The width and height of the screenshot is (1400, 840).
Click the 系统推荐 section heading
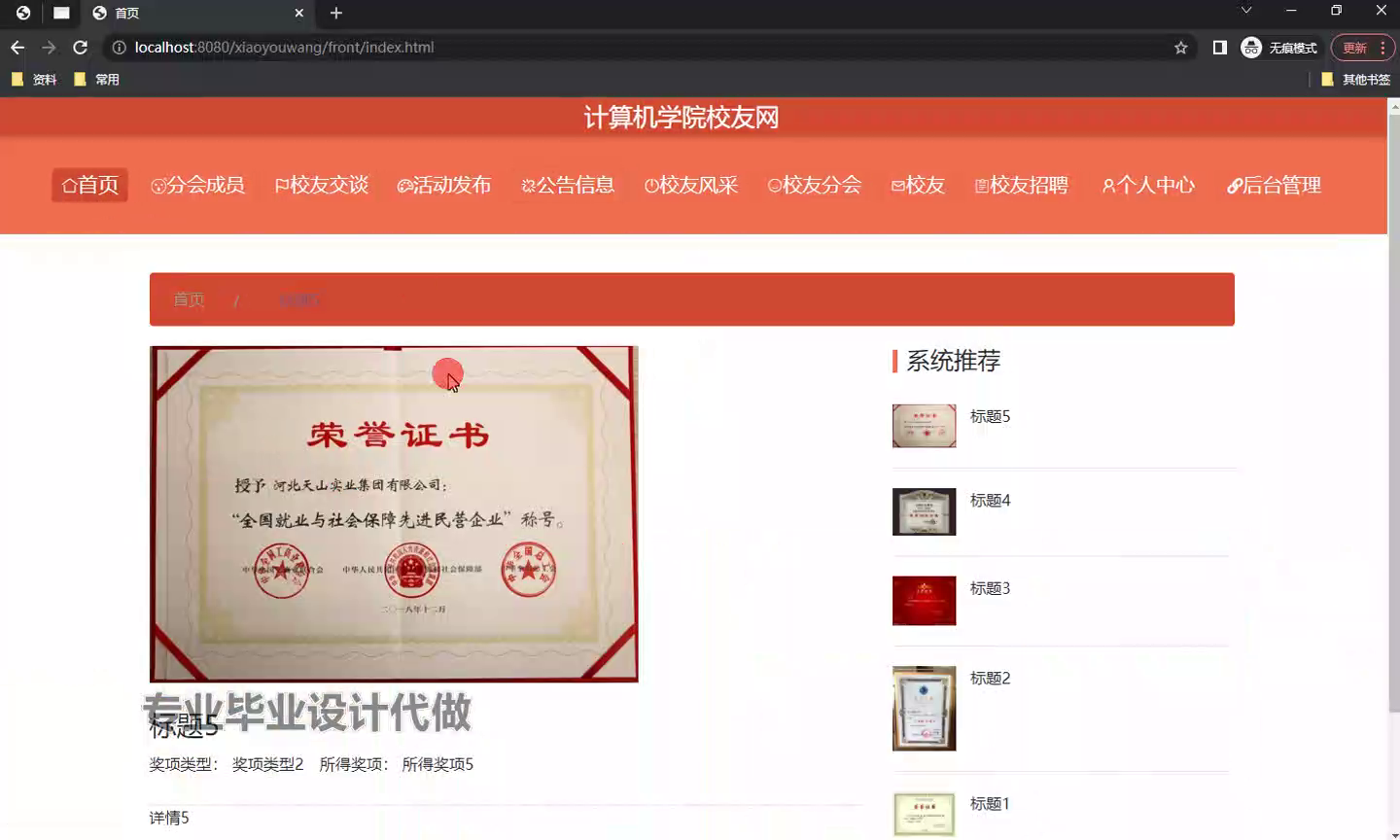pos(953,361)
